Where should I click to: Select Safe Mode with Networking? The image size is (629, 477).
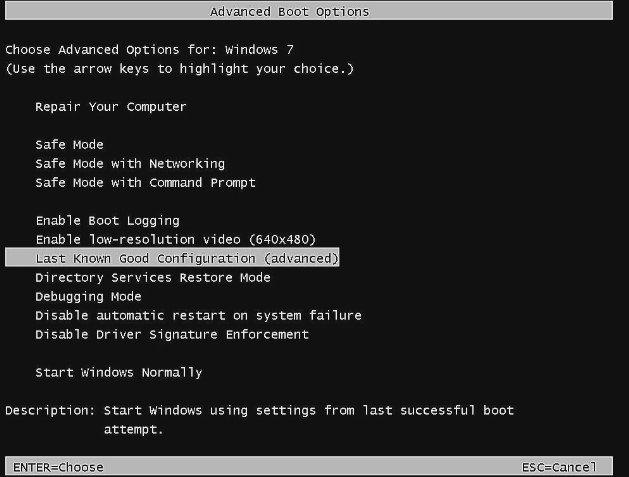(x=129, y=164)
